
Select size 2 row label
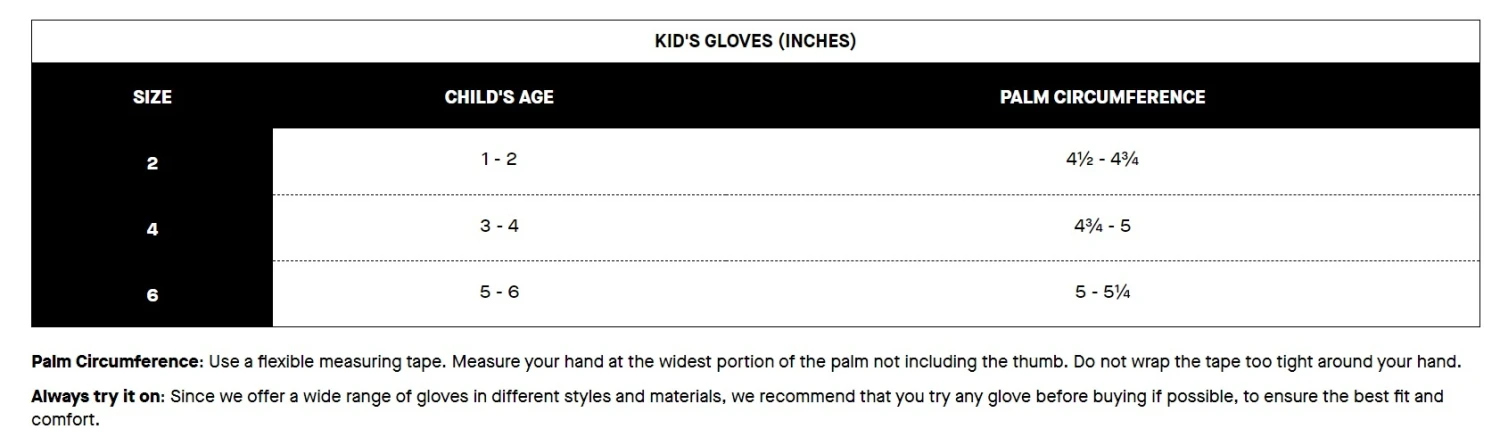pyautogui.click(x=152, y=162)
